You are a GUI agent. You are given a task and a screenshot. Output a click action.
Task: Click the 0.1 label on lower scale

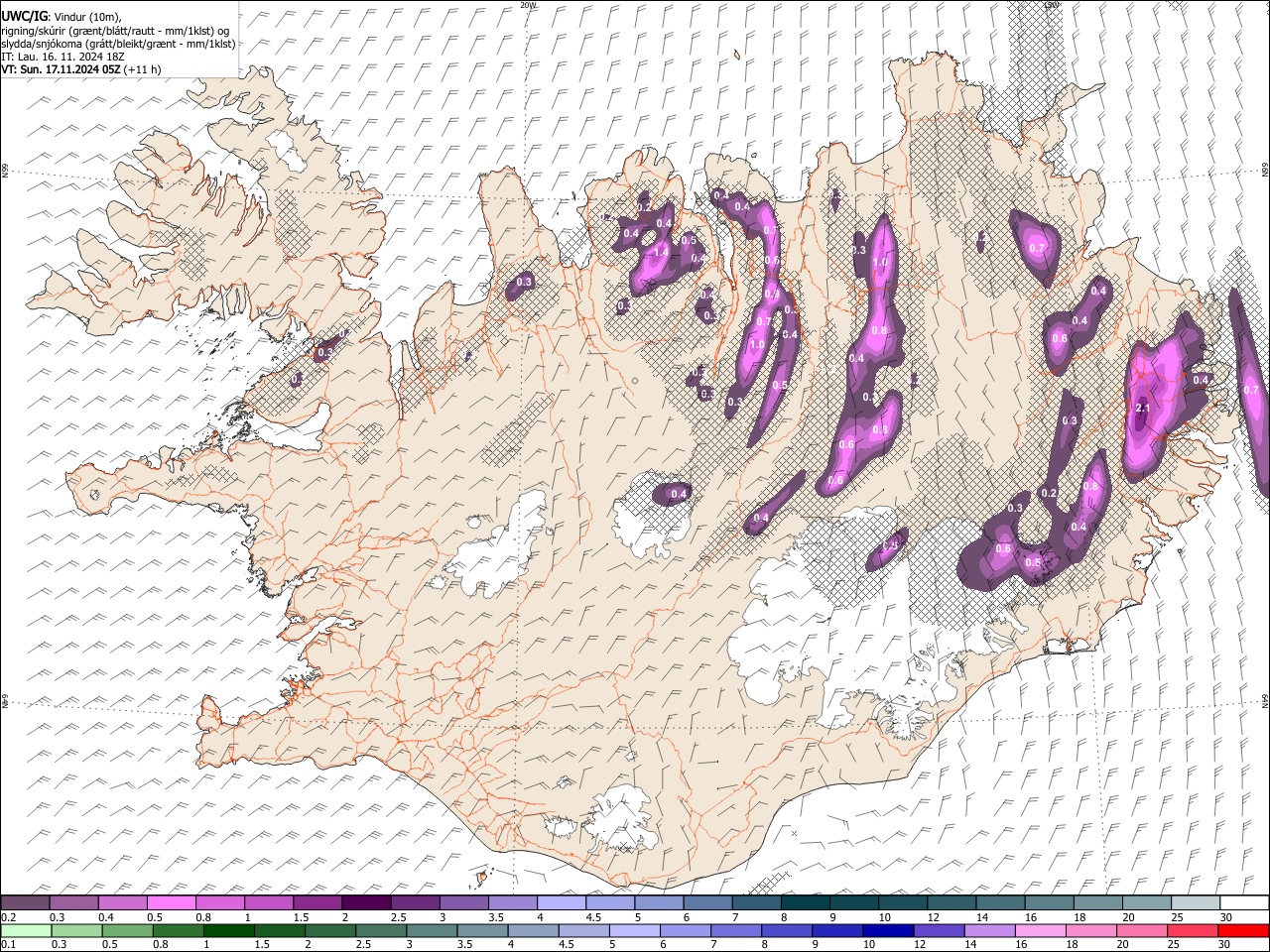pyautogui.click(x=8, y=945)
